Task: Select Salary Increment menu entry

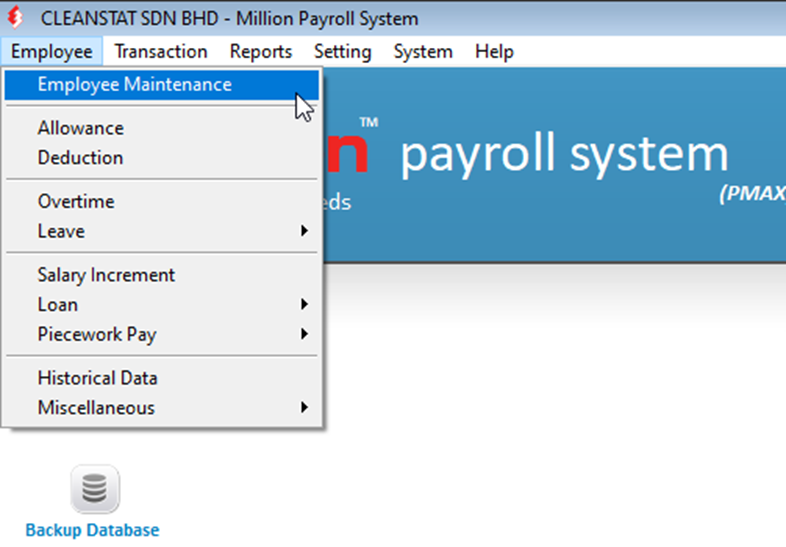Action: click(161, 275)
